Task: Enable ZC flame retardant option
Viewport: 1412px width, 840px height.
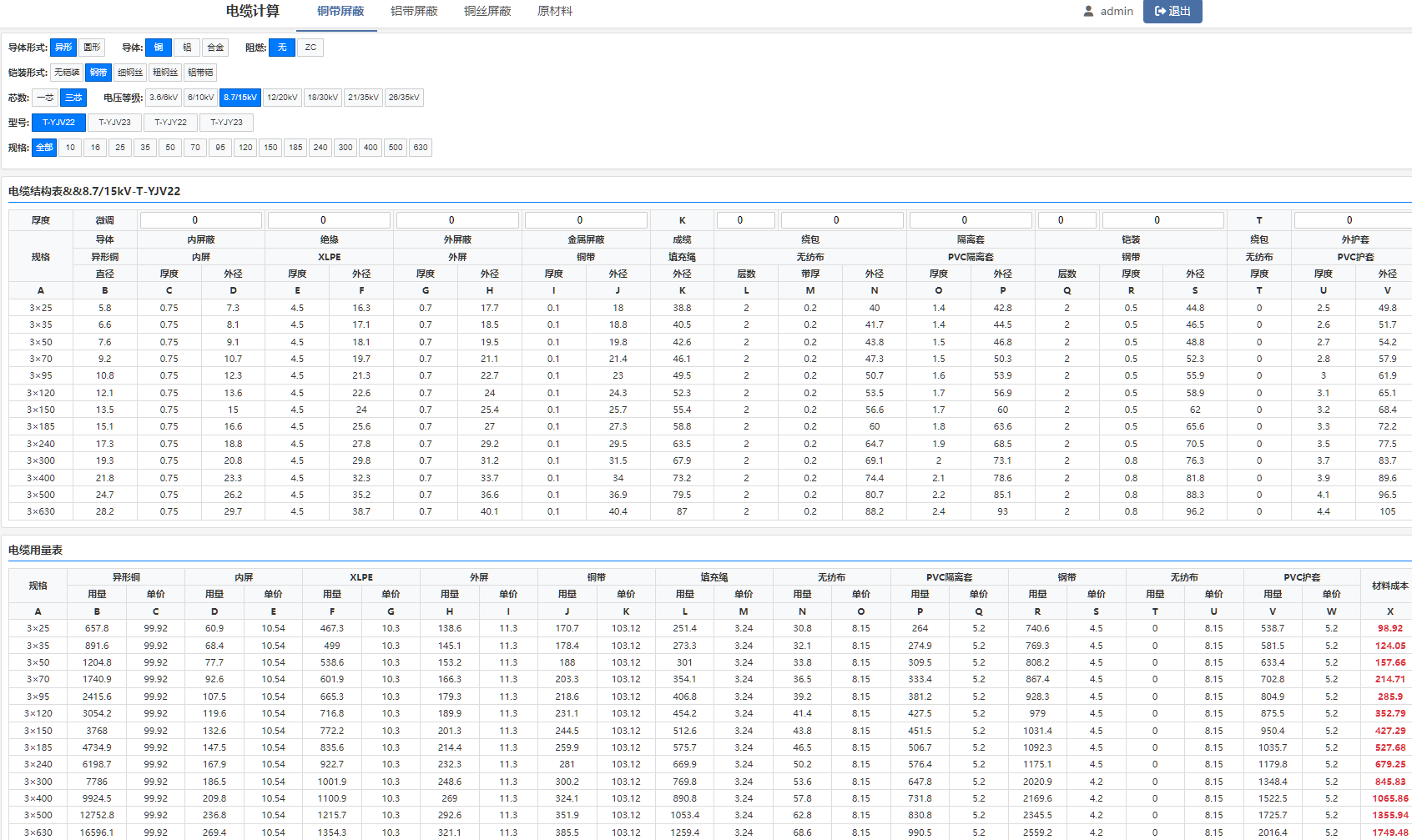Action: coord(310,48)
